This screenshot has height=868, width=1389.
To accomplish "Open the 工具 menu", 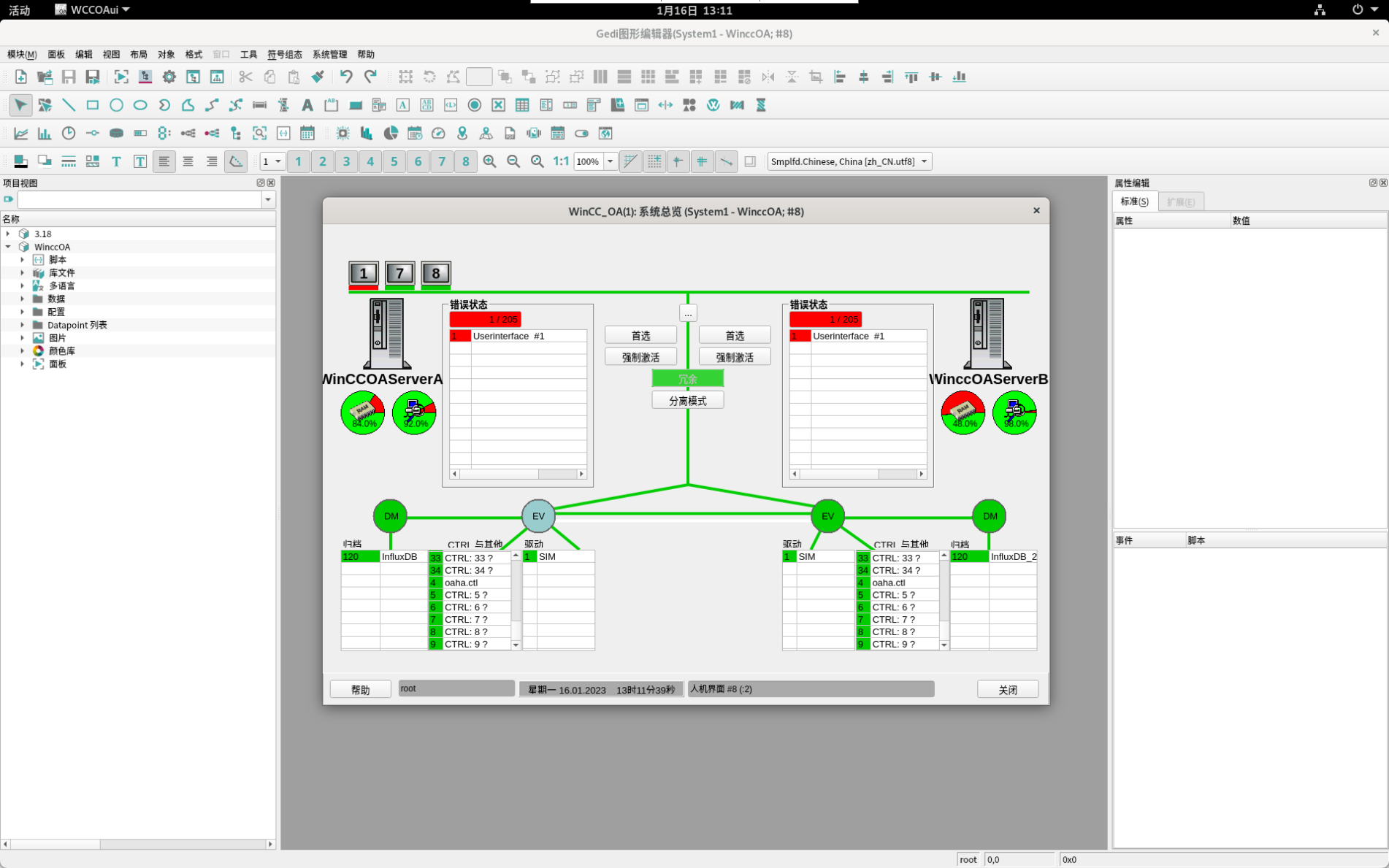I will [248, 54].
